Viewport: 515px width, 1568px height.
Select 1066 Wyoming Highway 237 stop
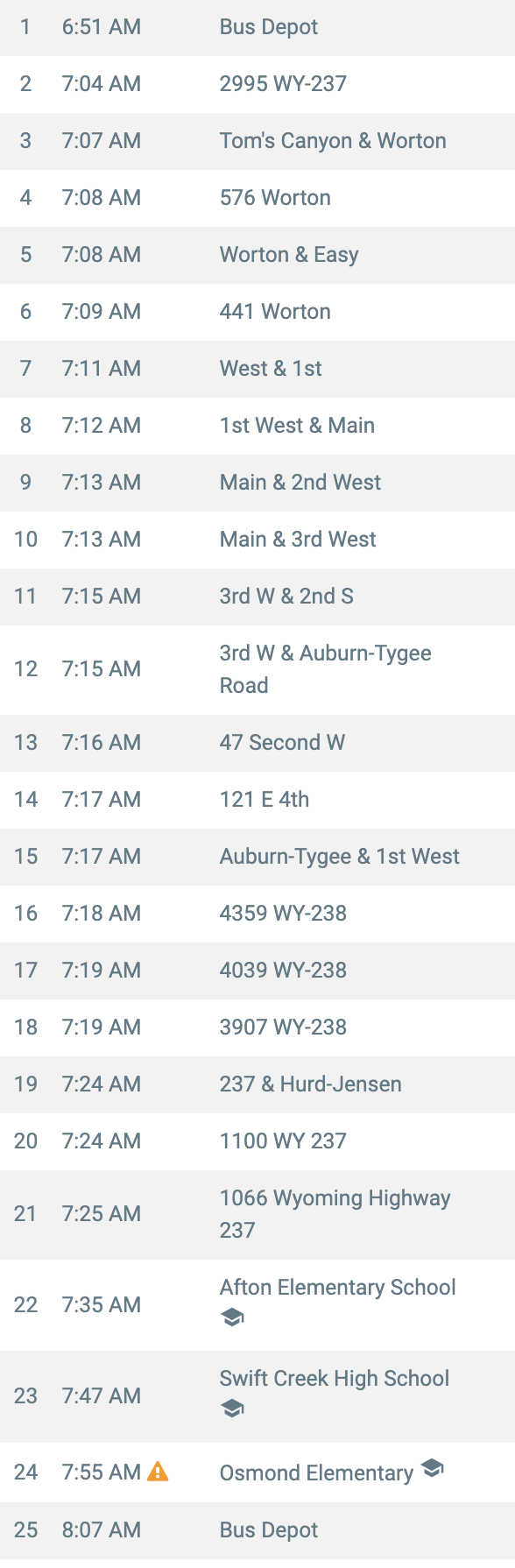[257, 1214]
